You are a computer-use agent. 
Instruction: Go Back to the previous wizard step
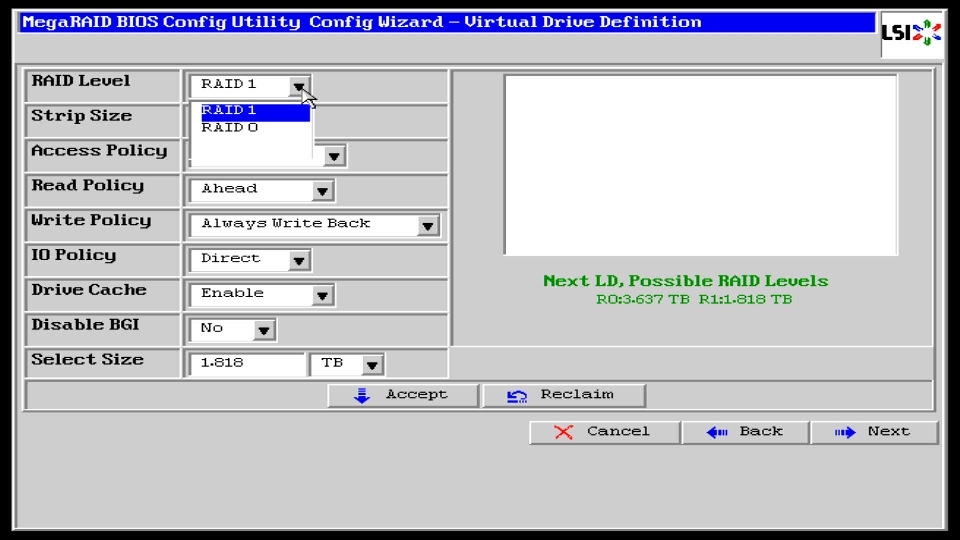pyautogui.click(x=746, y=432)
